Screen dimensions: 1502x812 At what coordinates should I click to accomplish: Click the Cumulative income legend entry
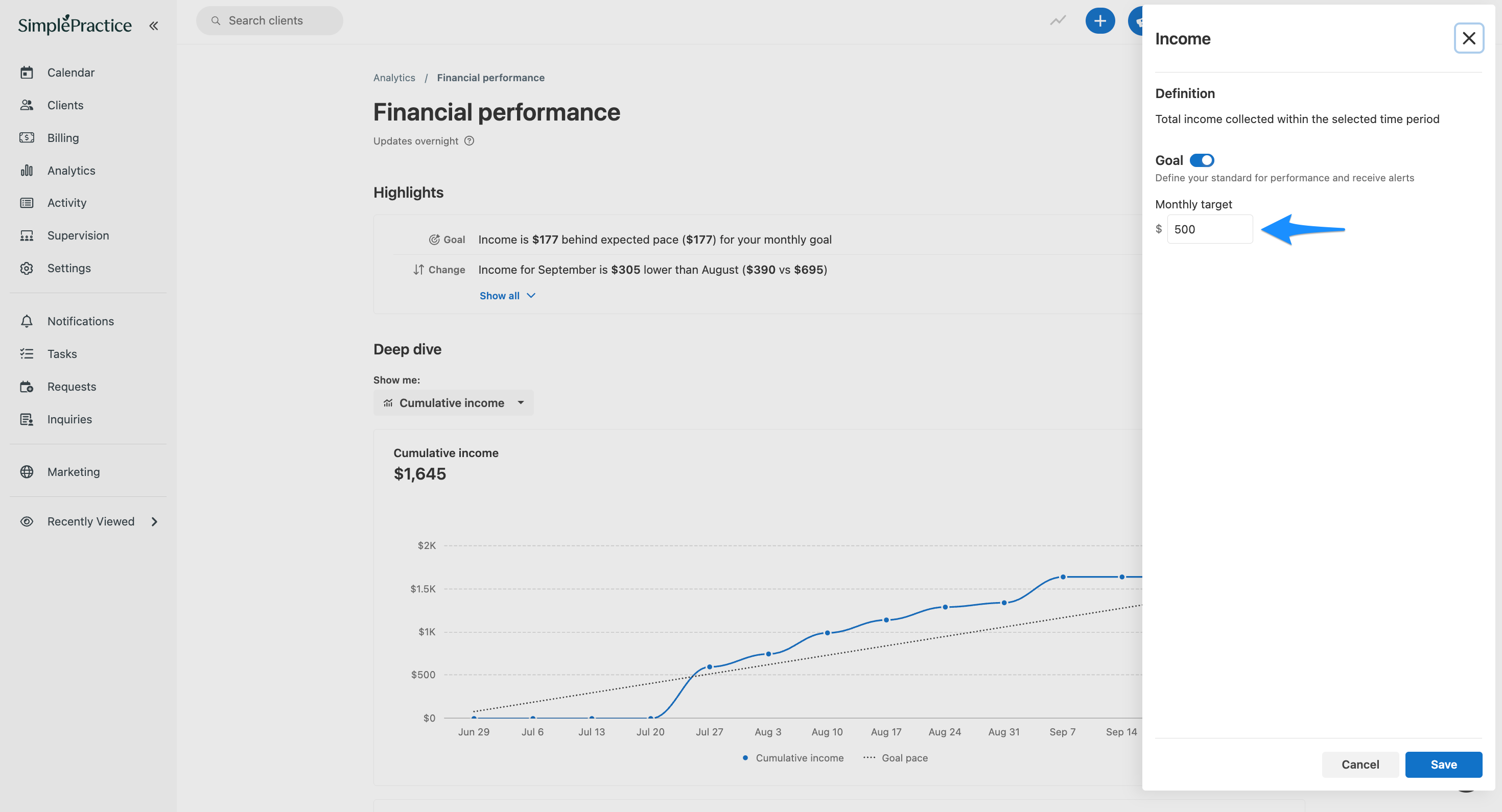pos(792,758)
